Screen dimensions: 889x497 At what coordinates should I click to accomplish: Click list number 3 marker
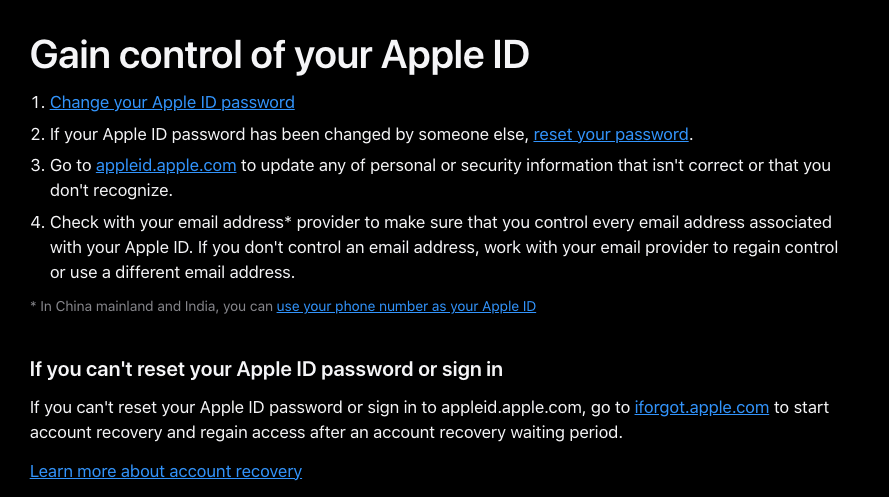(x=37, y=166)
